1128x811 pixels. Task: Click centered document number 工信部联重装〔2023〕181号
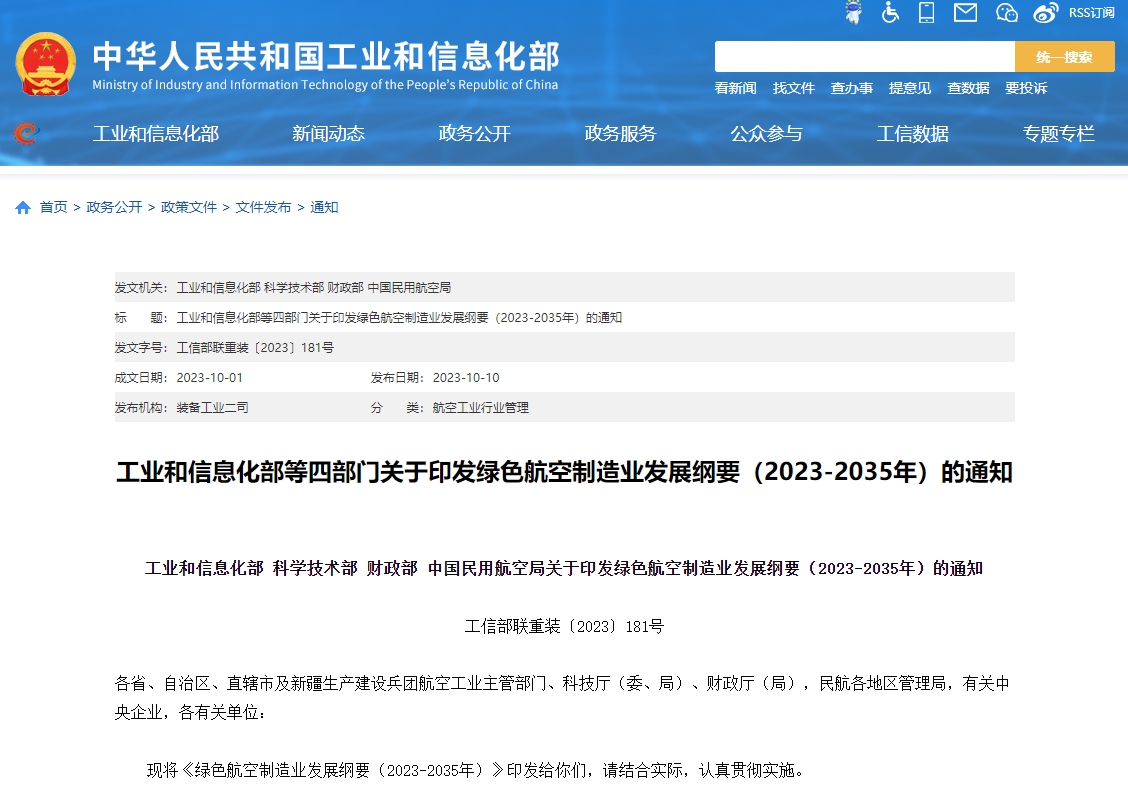point(564,627)
